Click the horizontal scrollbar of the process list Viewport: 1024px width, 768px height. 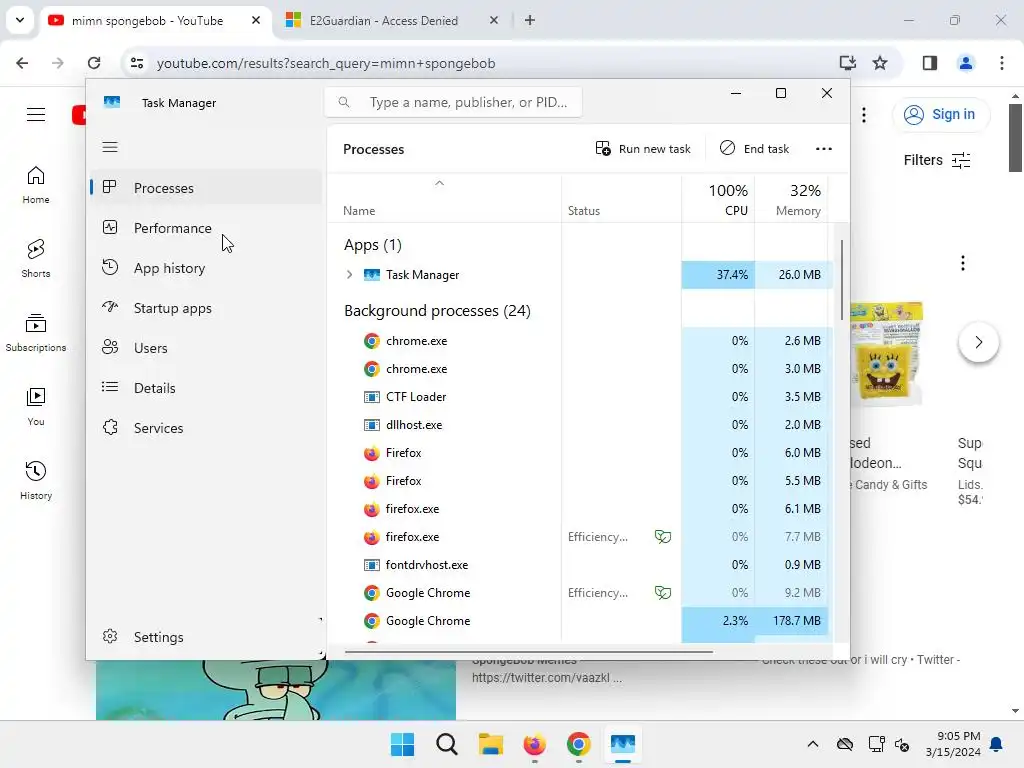[x=529, y=651]
